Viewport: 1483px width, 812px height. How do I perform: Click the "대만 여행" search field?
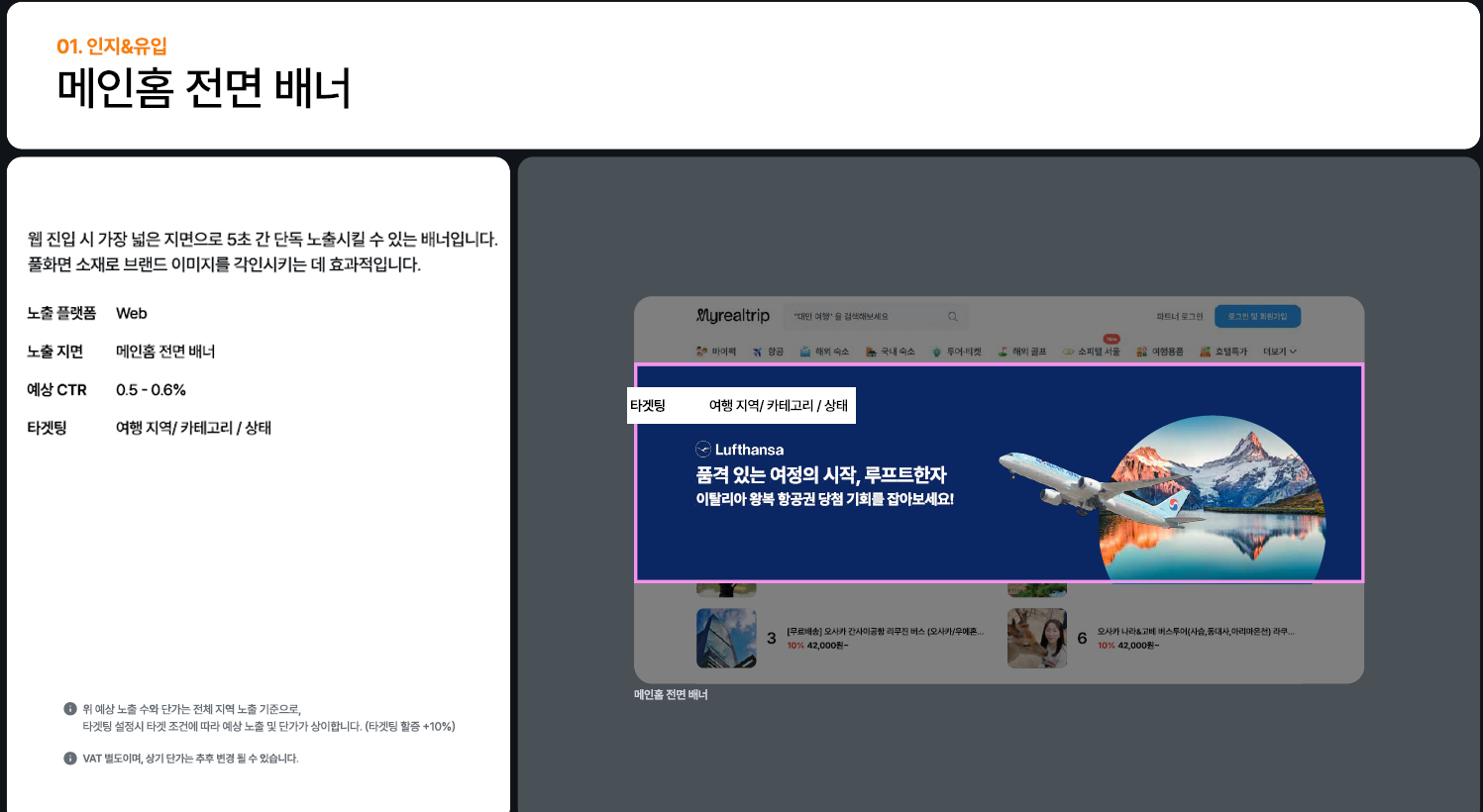(x=876, y=317)
